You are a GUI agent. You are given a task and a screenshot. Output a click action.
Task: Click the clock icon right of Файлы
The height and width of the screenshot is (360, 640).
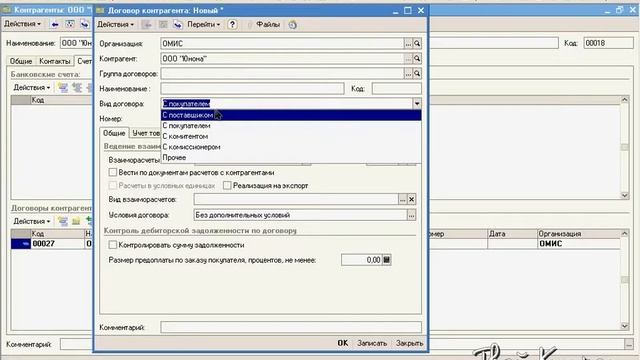point(293,24)
